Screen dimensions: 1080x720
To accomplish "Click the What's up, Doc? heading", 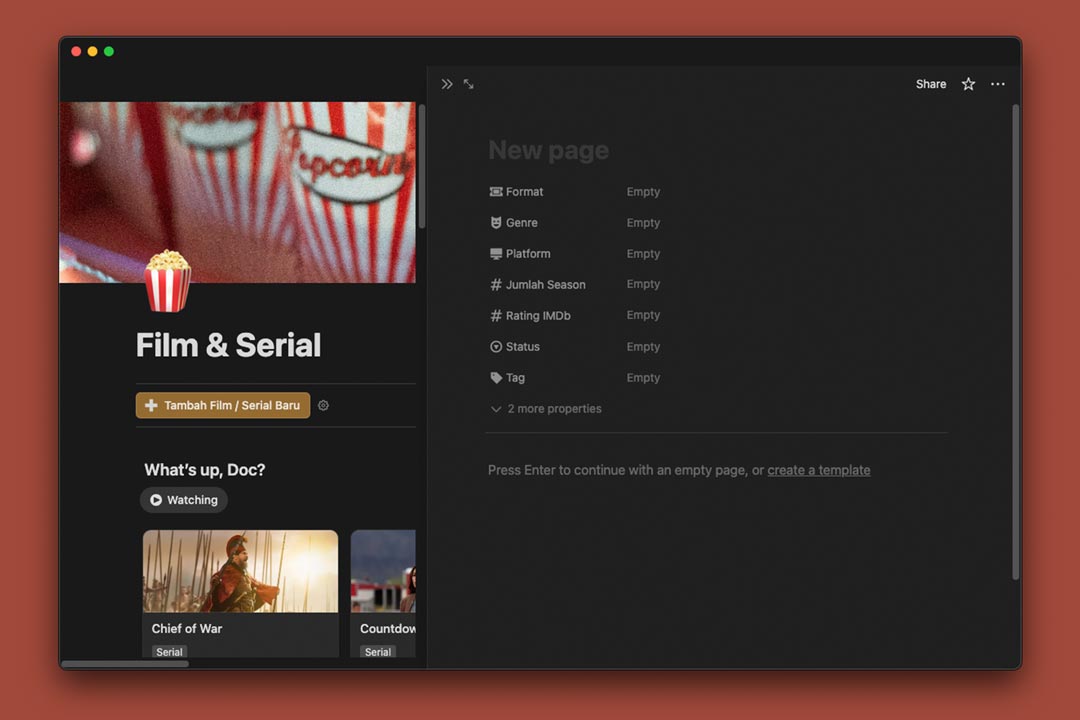I will click(x=205, y=470).
